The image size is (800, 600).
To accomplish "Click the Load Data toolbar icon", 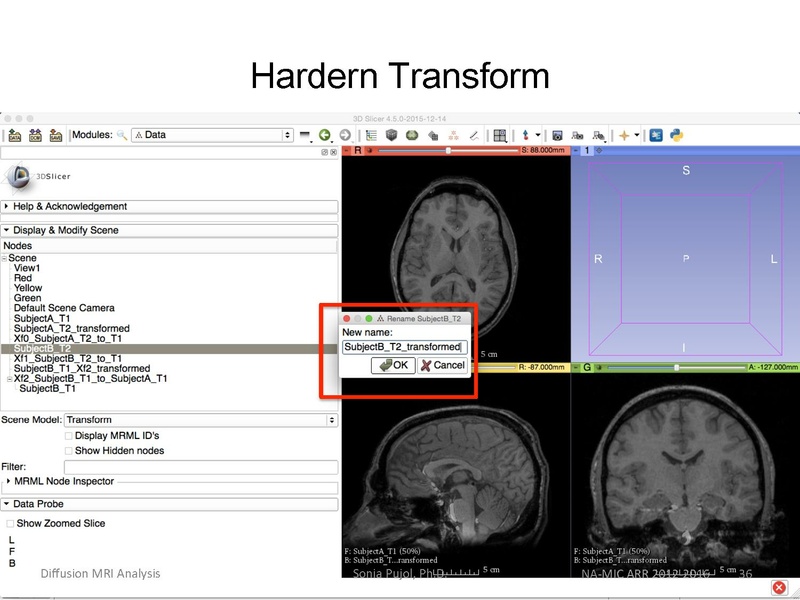I will tap(15, 135).
